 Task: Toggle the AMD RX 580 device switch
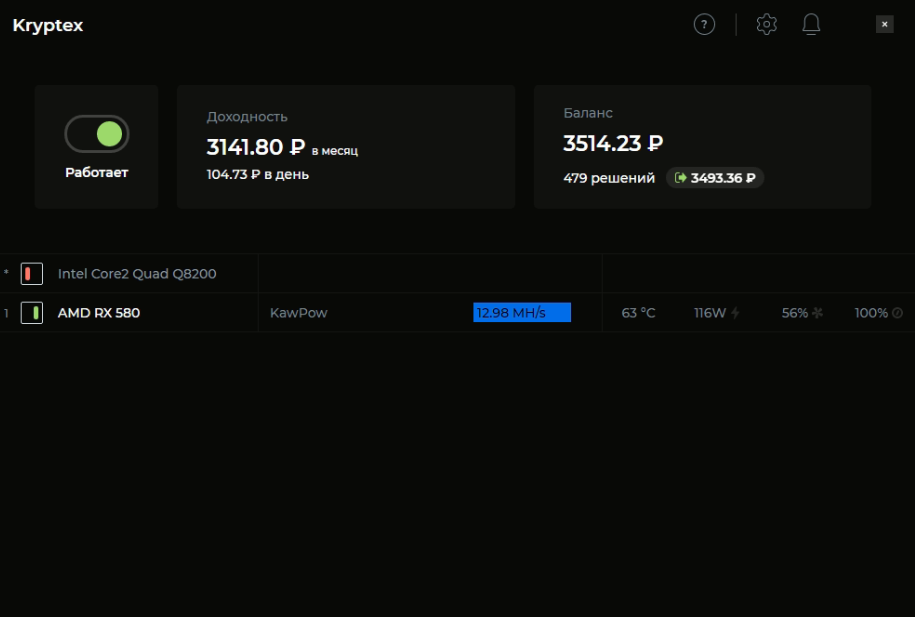(x=32, y=313)
